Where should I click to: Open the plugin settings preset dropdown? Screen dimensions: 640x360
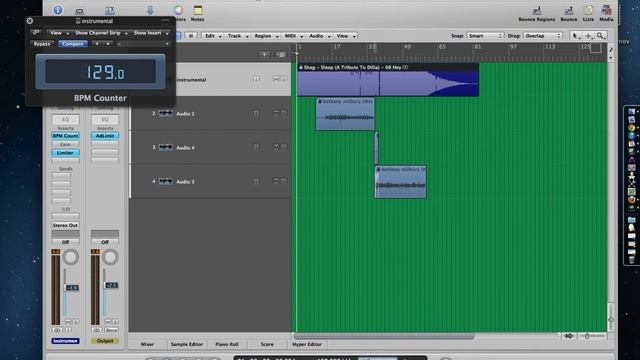[x=143, y=44]
